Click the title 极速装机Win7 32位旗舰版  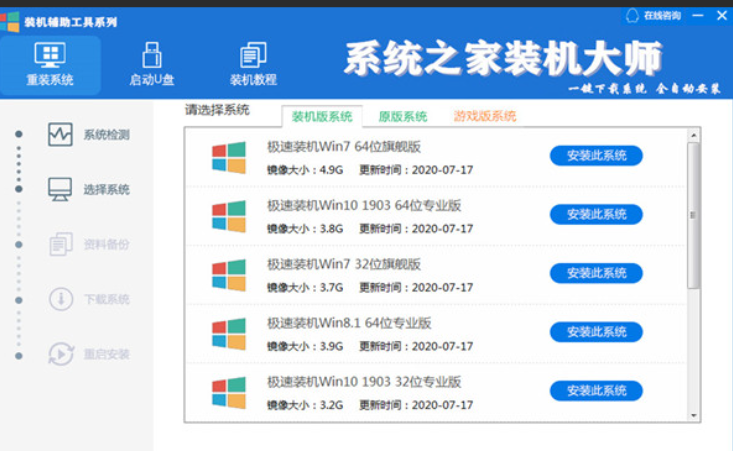pyautogui.click(x=344, y=265)
